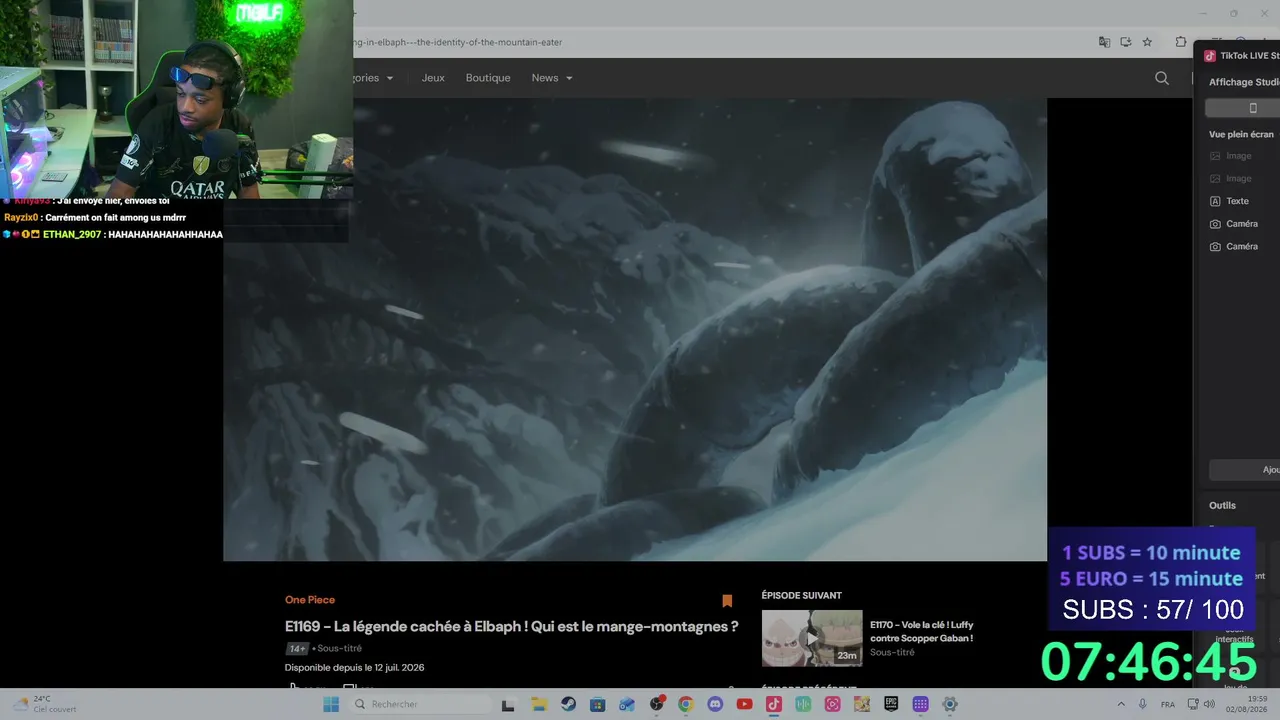Open Discord from the taskbar
Image resolution: width=1280 pixels, height=720 pixels.
click(715, 704)
